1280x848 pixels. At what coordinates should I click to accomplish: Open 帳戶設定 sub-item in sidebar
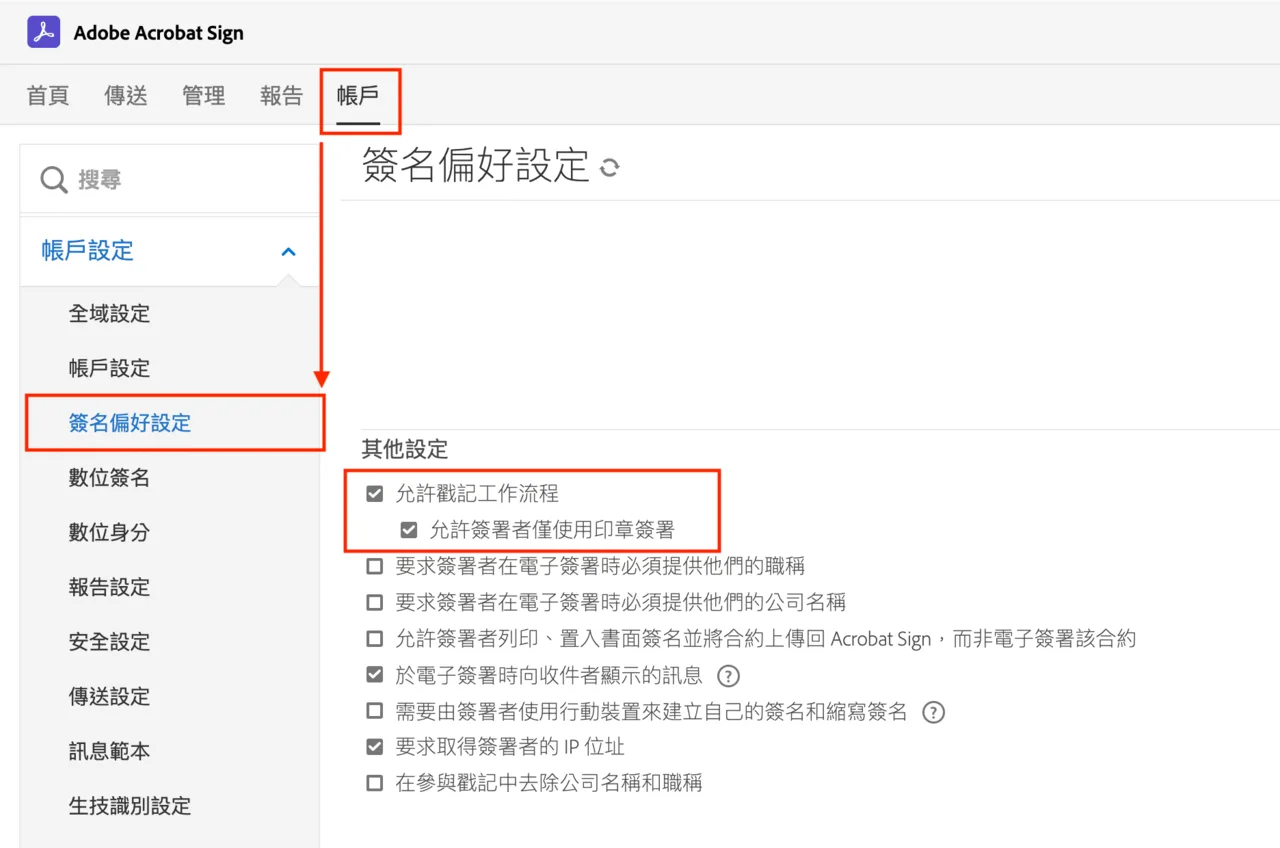(x=109, y=368)
